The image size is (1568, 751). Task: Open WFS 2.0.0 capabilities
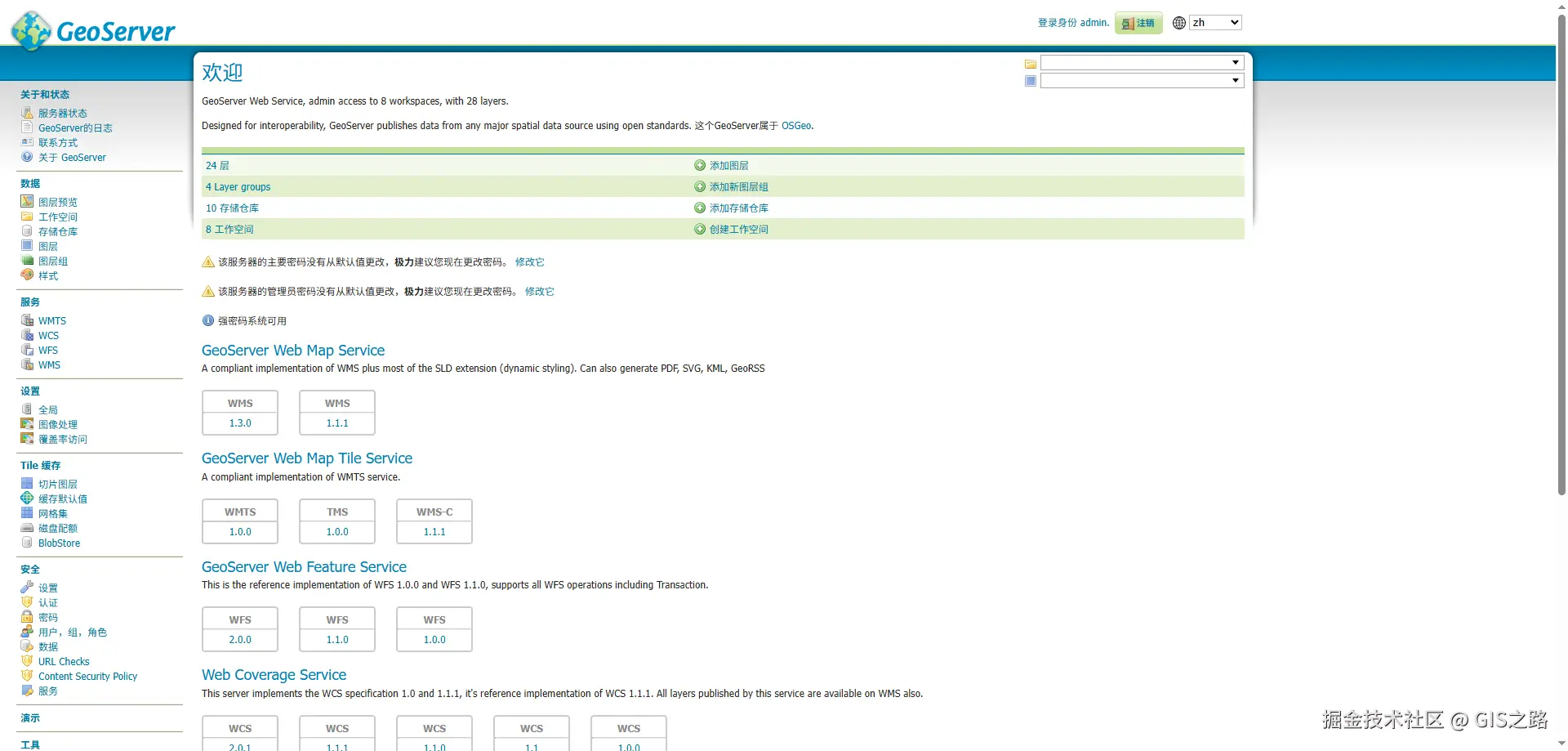(x=240, y=640)
